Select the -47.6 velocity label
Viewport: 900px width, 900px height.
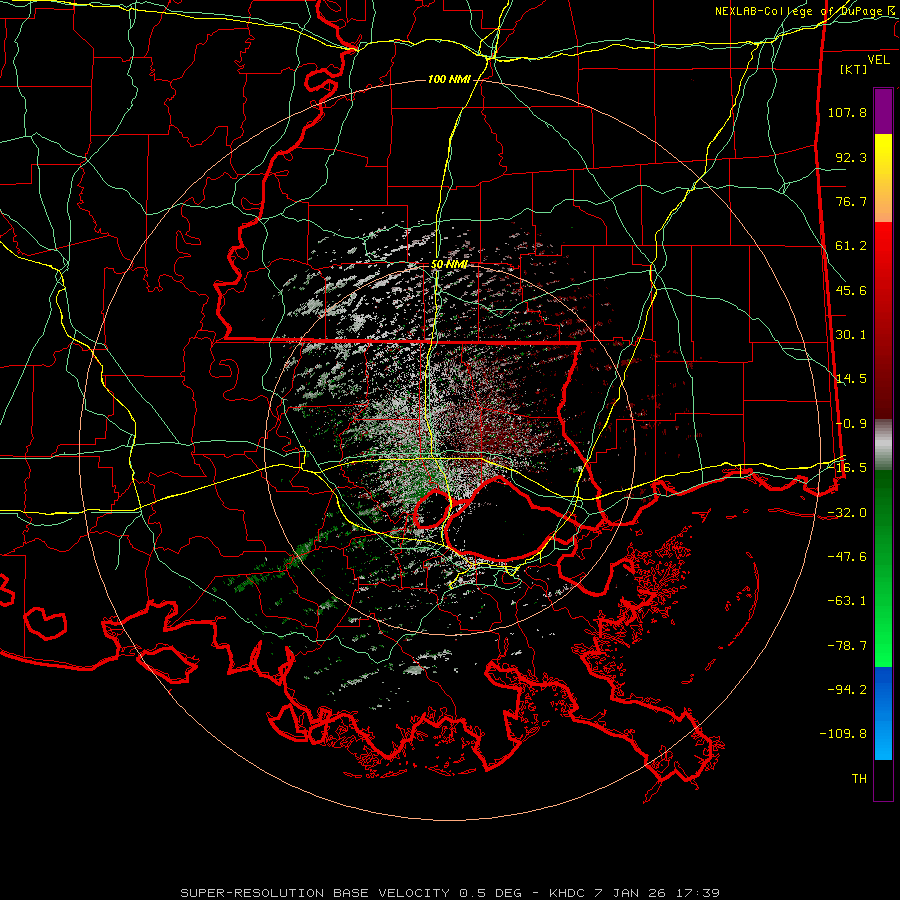(847, 557)
